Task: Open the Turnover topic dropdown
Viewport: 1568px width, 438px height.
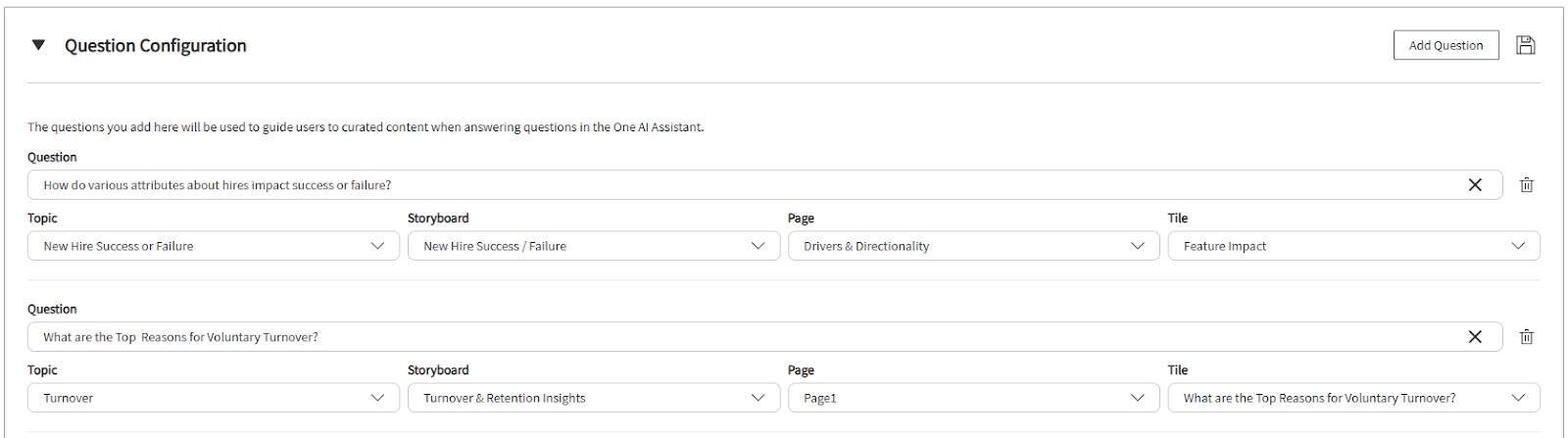Action: 214,398
